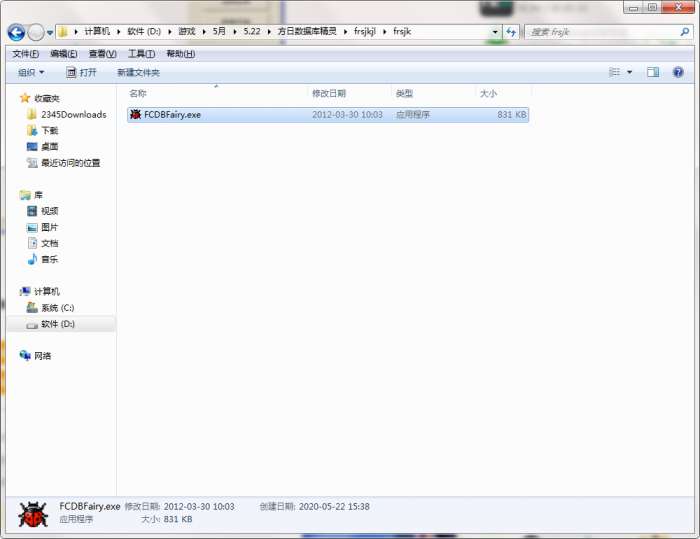Select 计算机 in navigation pane

coord(46,292)
